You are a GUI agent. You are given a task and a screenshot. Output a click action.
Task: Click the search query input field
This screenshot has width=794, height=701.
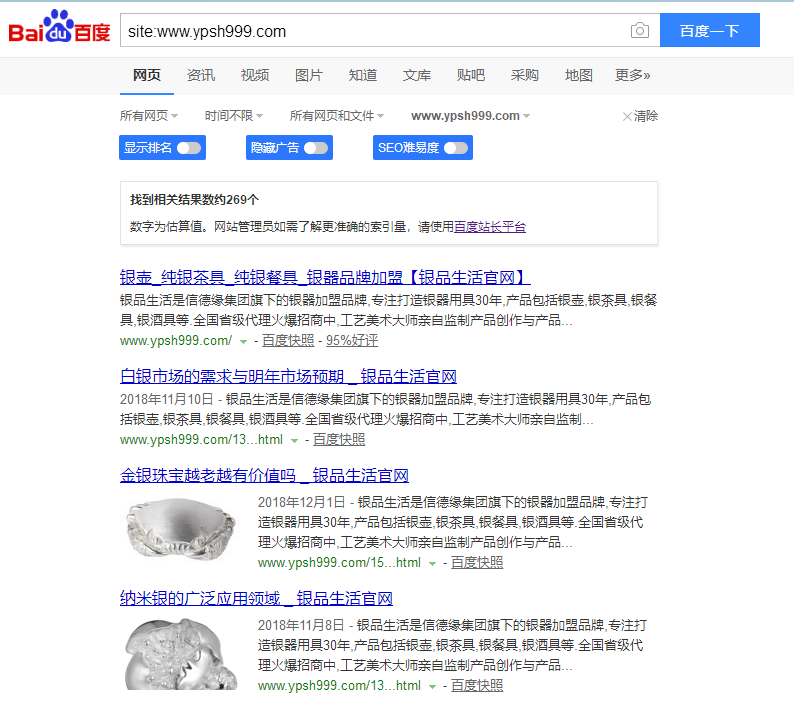click(x=375, y=31)
